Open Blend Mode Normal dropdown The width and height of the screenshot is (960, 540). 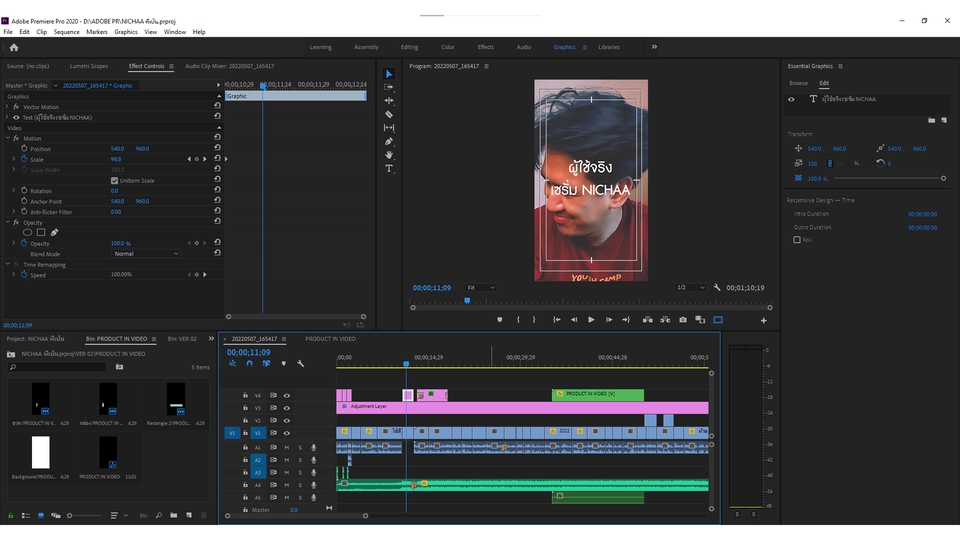coord(146,253)
